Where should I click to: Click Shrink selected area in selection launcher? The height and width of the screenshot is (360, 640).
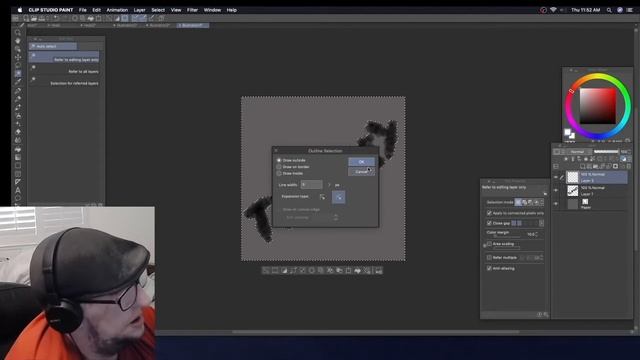coord(302,270)
